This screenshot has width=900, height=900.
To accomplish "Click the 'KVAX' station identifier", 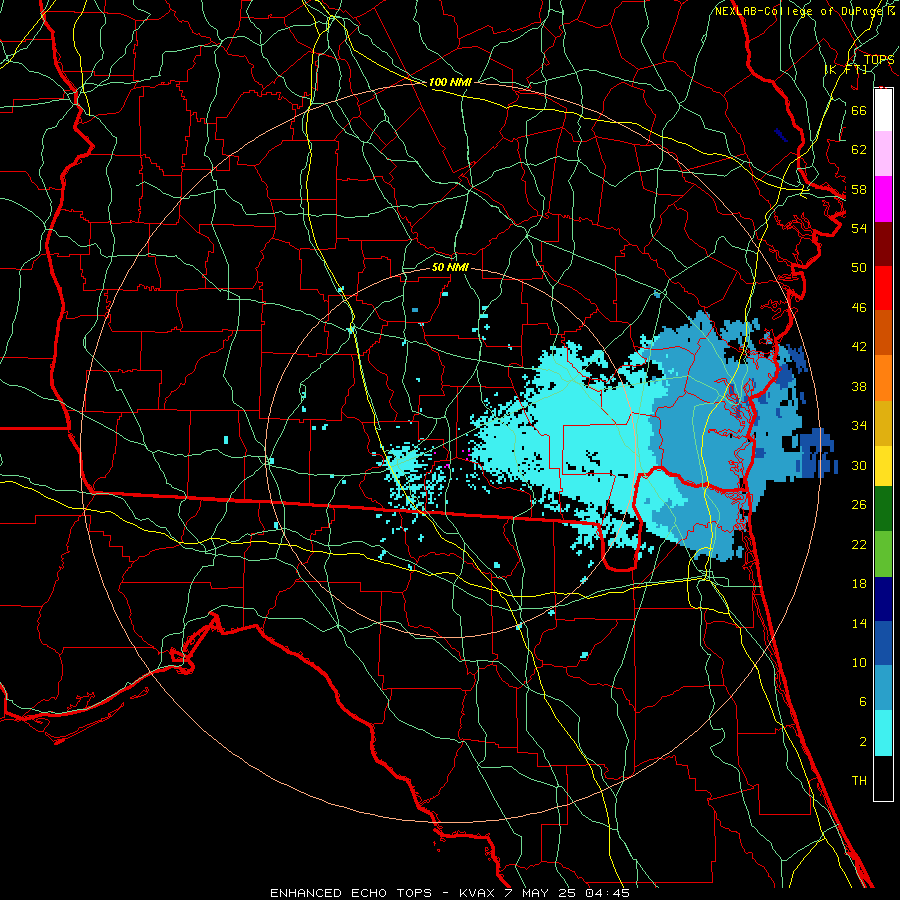I will (x=478, y=893).
